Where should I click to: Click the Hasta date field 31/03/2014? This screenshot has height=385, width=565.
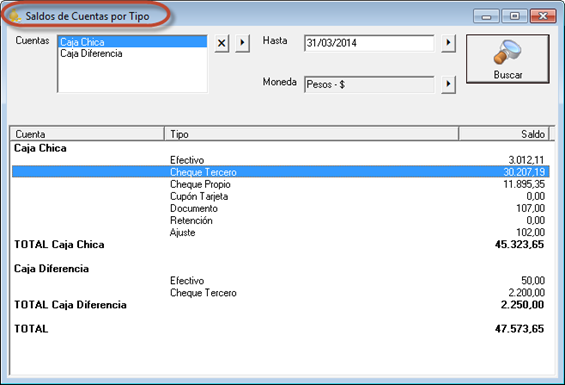point(369,43)
